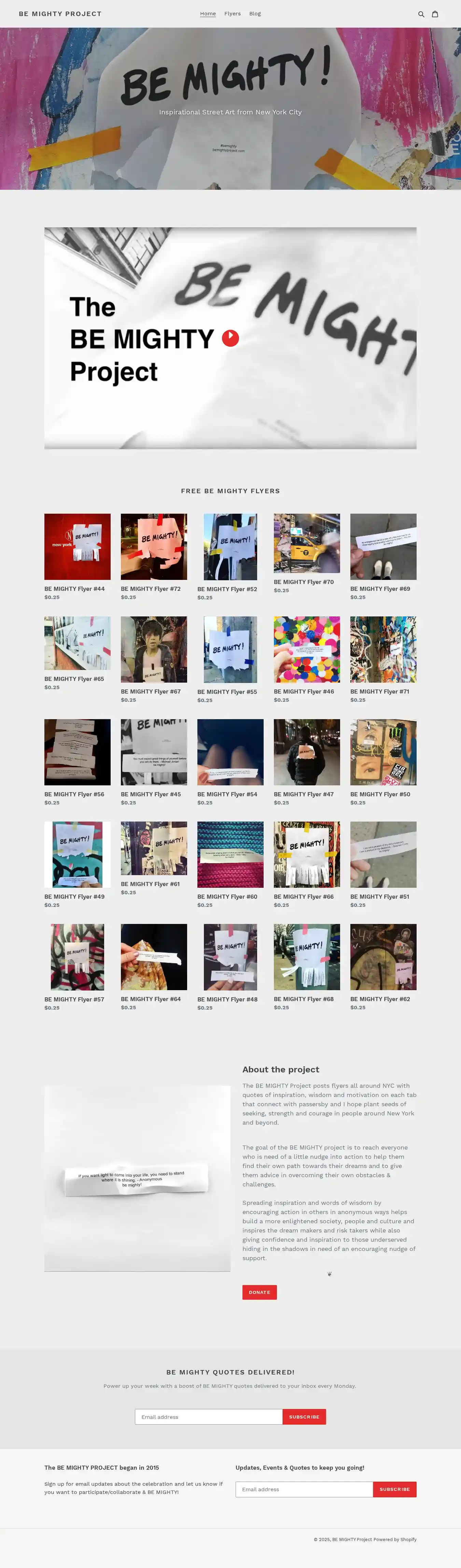Open Powered by Shopify footer link

coord(395,1539)
